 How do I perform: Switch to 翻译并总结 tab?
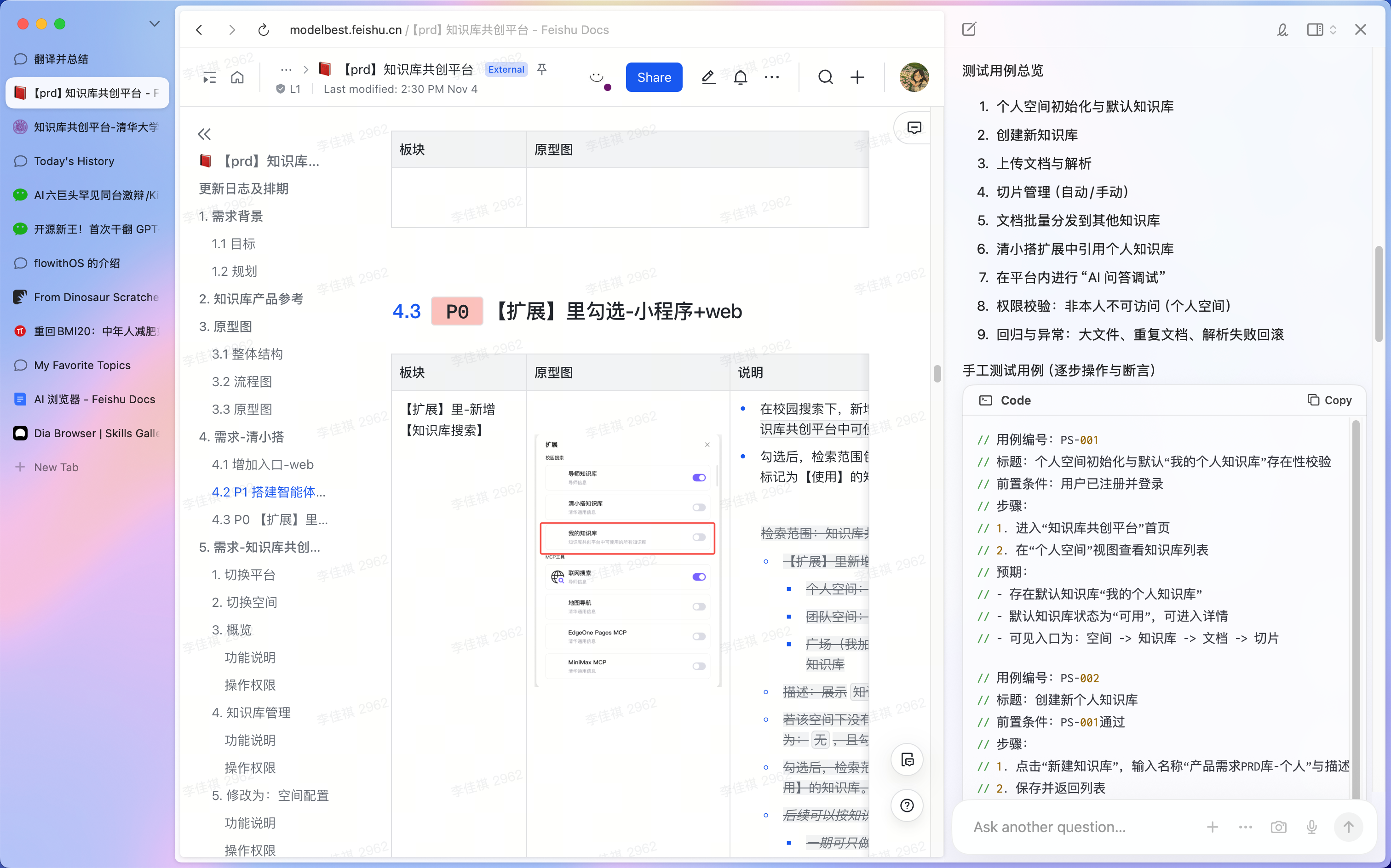(87, 58)
